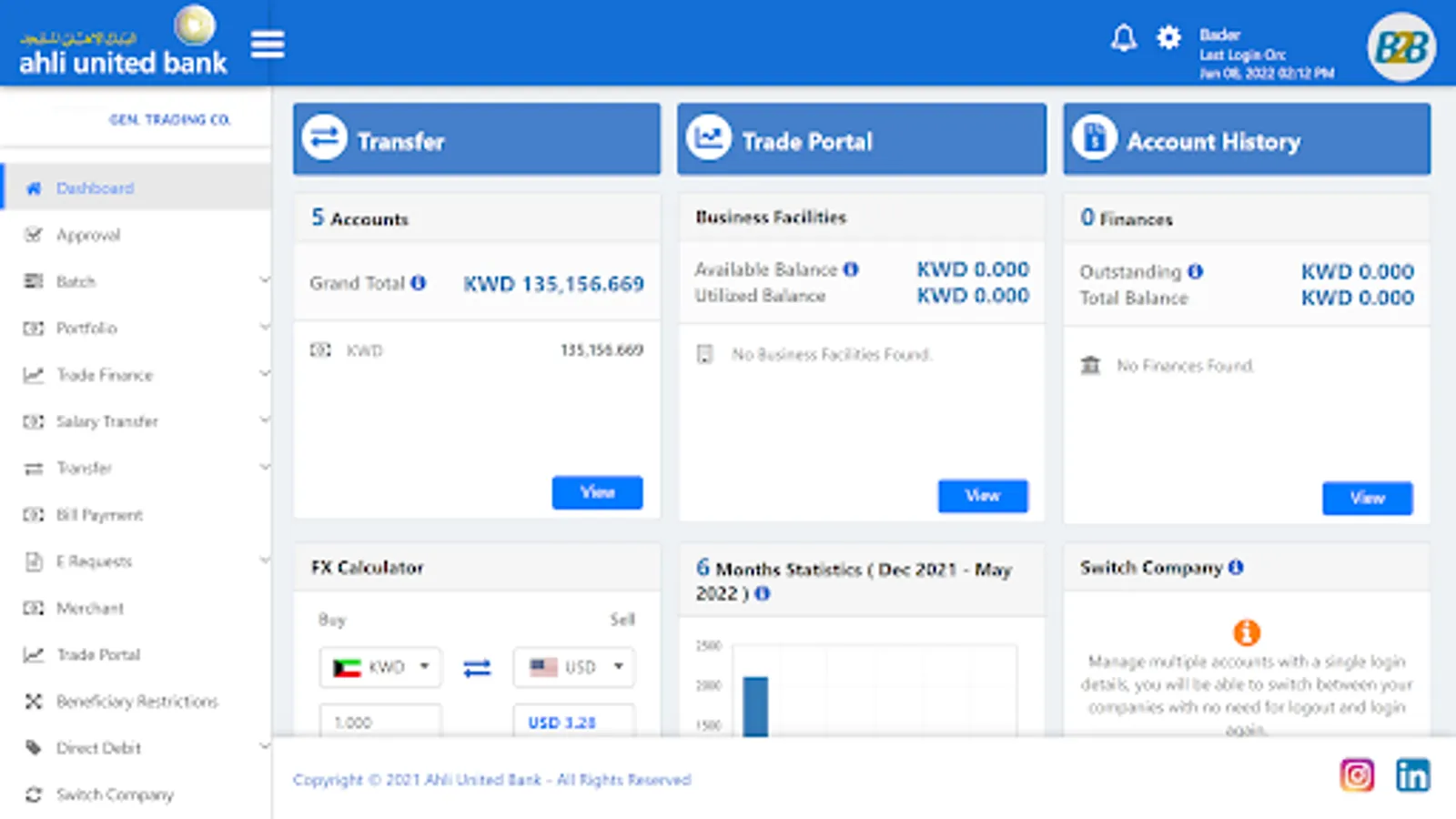This screenshot has height=819, width=1456.
Task: Expand the Trade Finance sidebar chevron
Action: click(264, 373)
